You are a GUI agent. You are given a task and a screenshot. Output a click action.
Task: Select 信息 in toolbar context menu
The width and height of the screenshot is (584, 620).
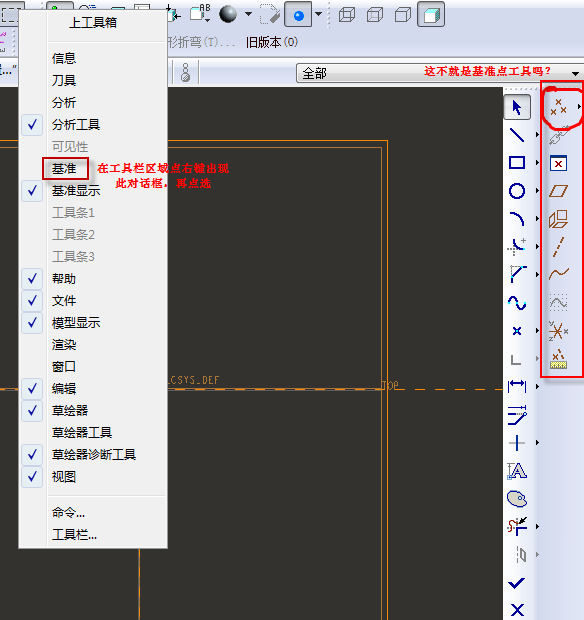pyautogui.click(x=64, y=59)
